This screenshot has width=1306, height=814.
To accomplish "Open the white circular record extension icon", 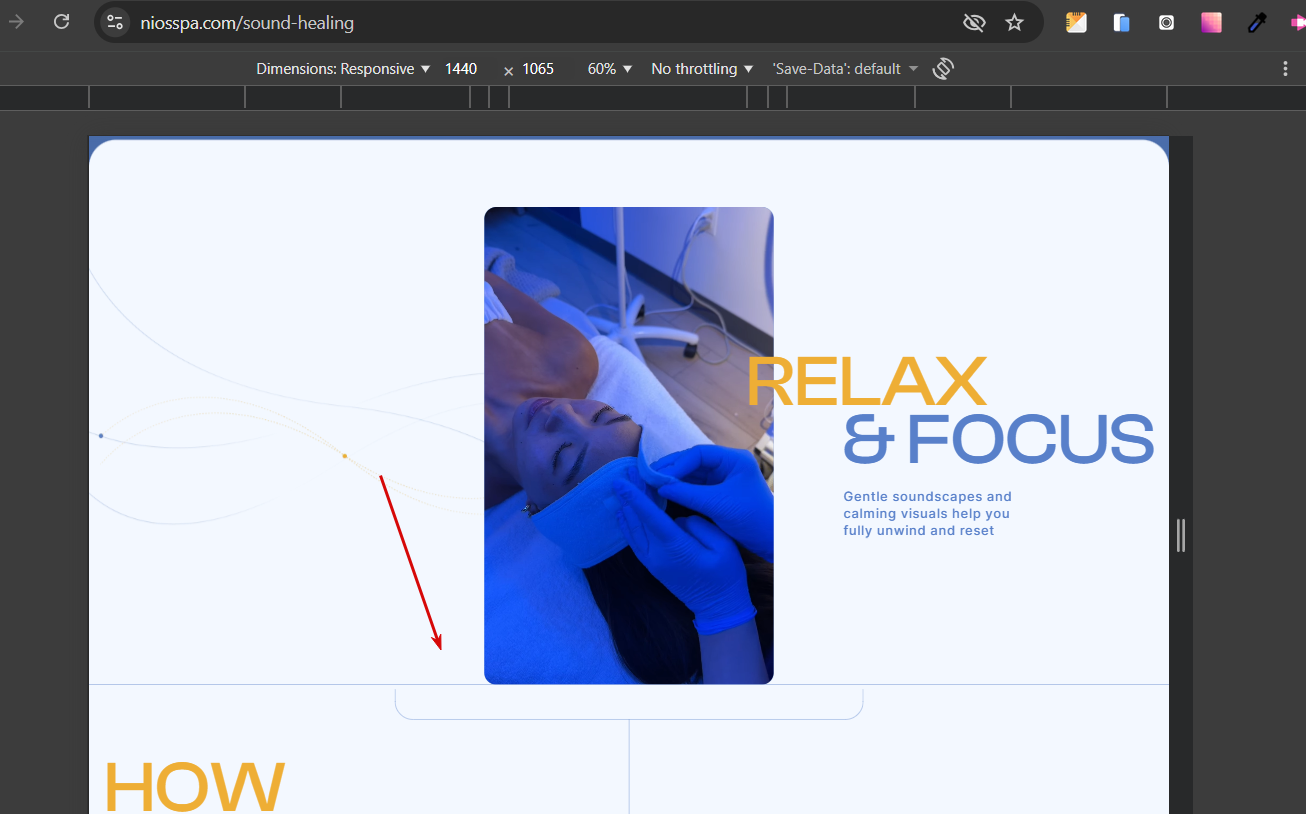I will click(1166, 22).
